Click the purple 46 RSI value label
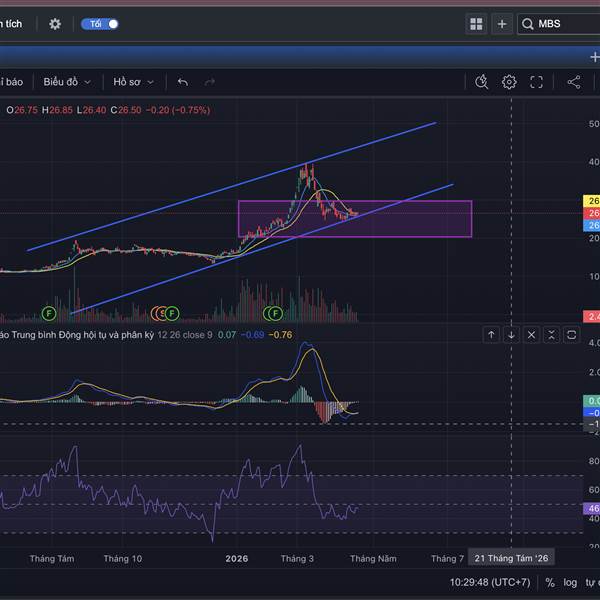600x600 pixels. click(592, 509)
